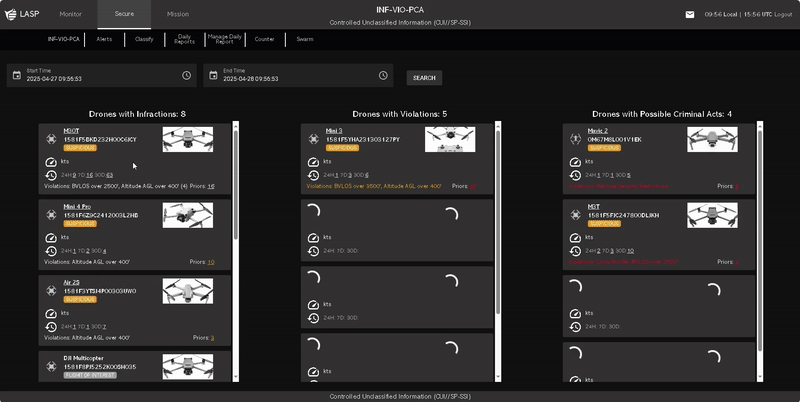Open the Mavic 2 name link
Image resolution: width=800 pixels, height=402 pixels.
pos(597,131)
